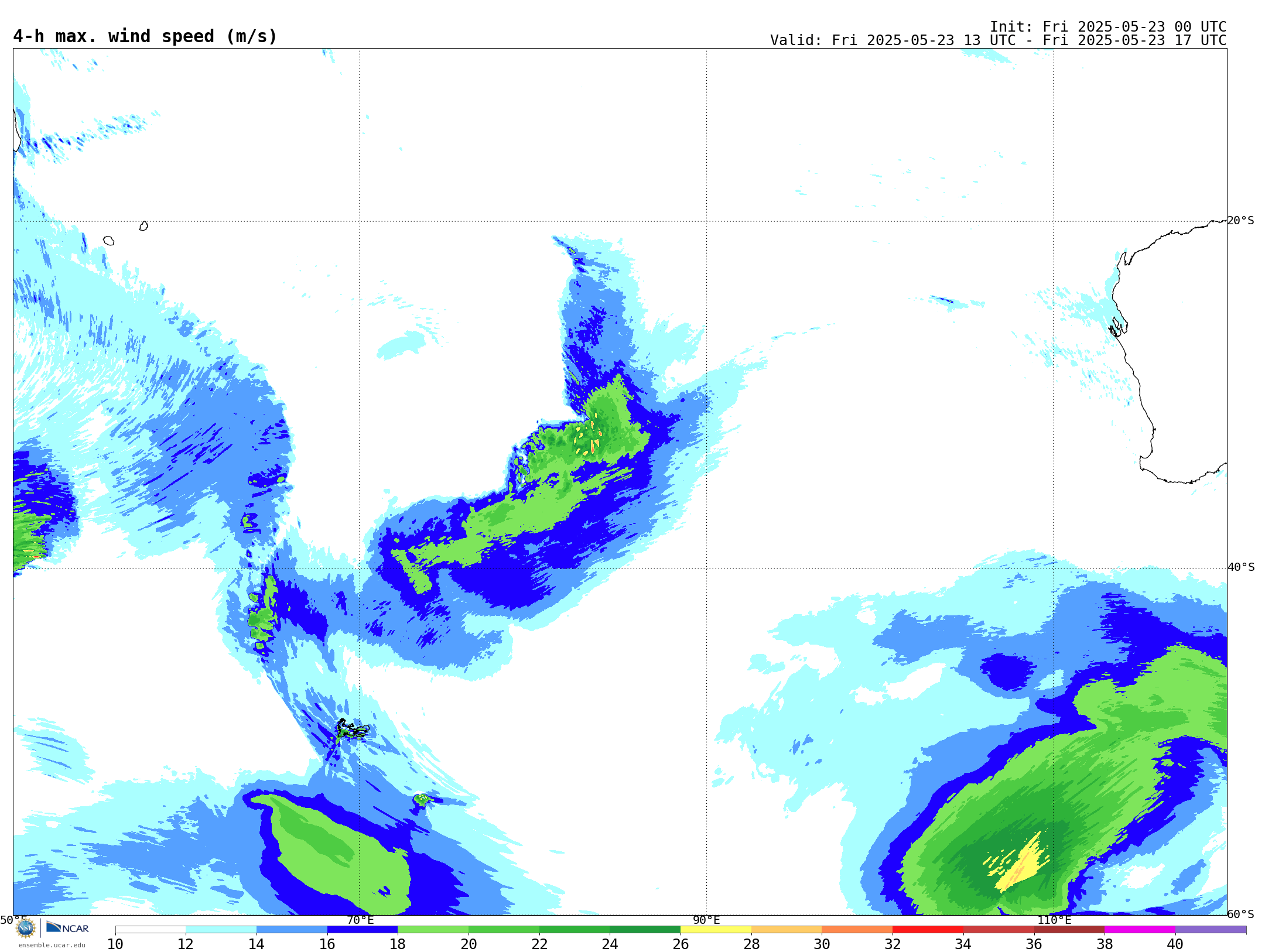Select the purple above-40 colorbar swatch

pyautogui.click(x=1211, y=930)
